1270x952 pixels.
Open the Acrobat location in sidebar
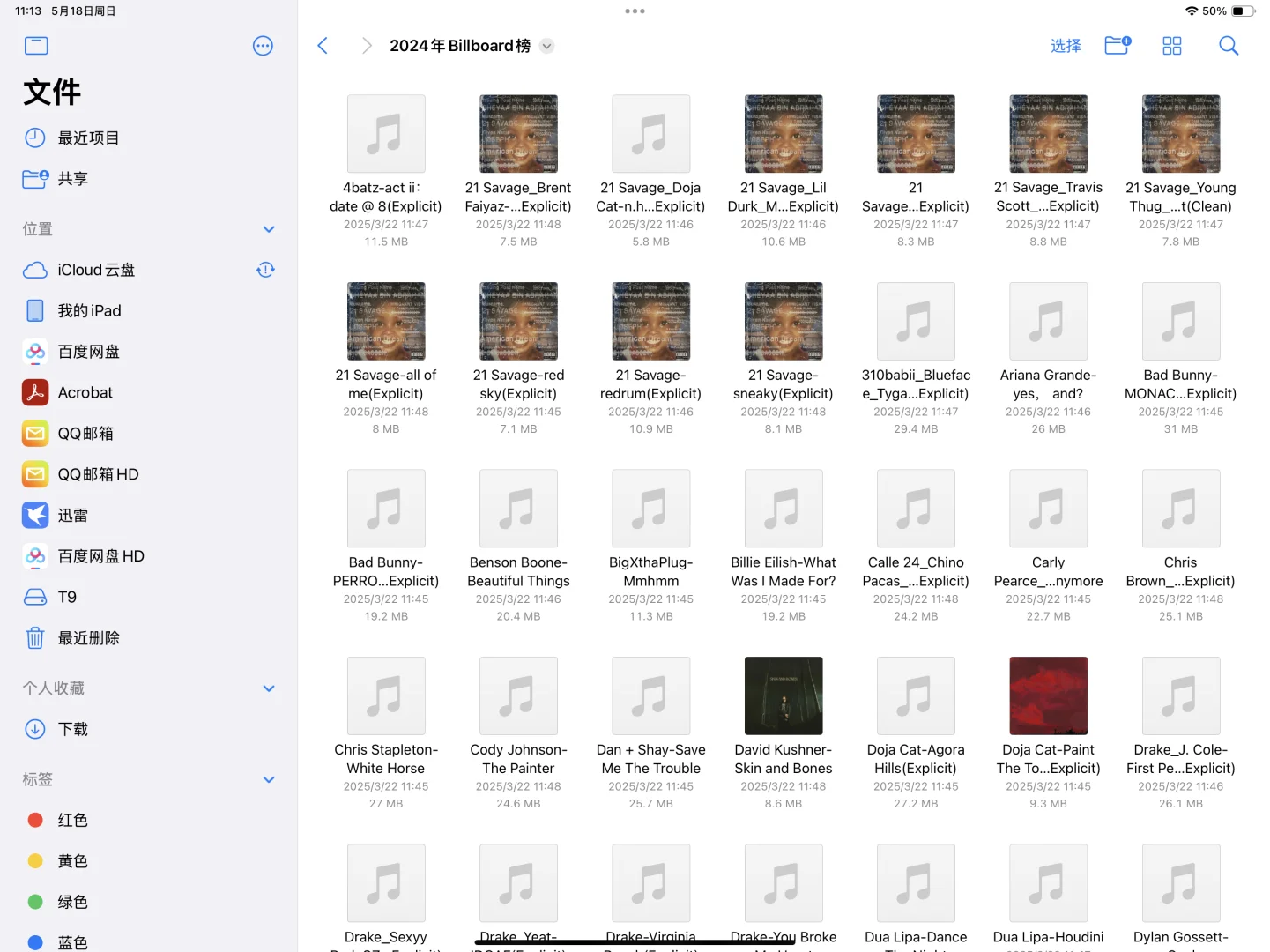point(85,392)
